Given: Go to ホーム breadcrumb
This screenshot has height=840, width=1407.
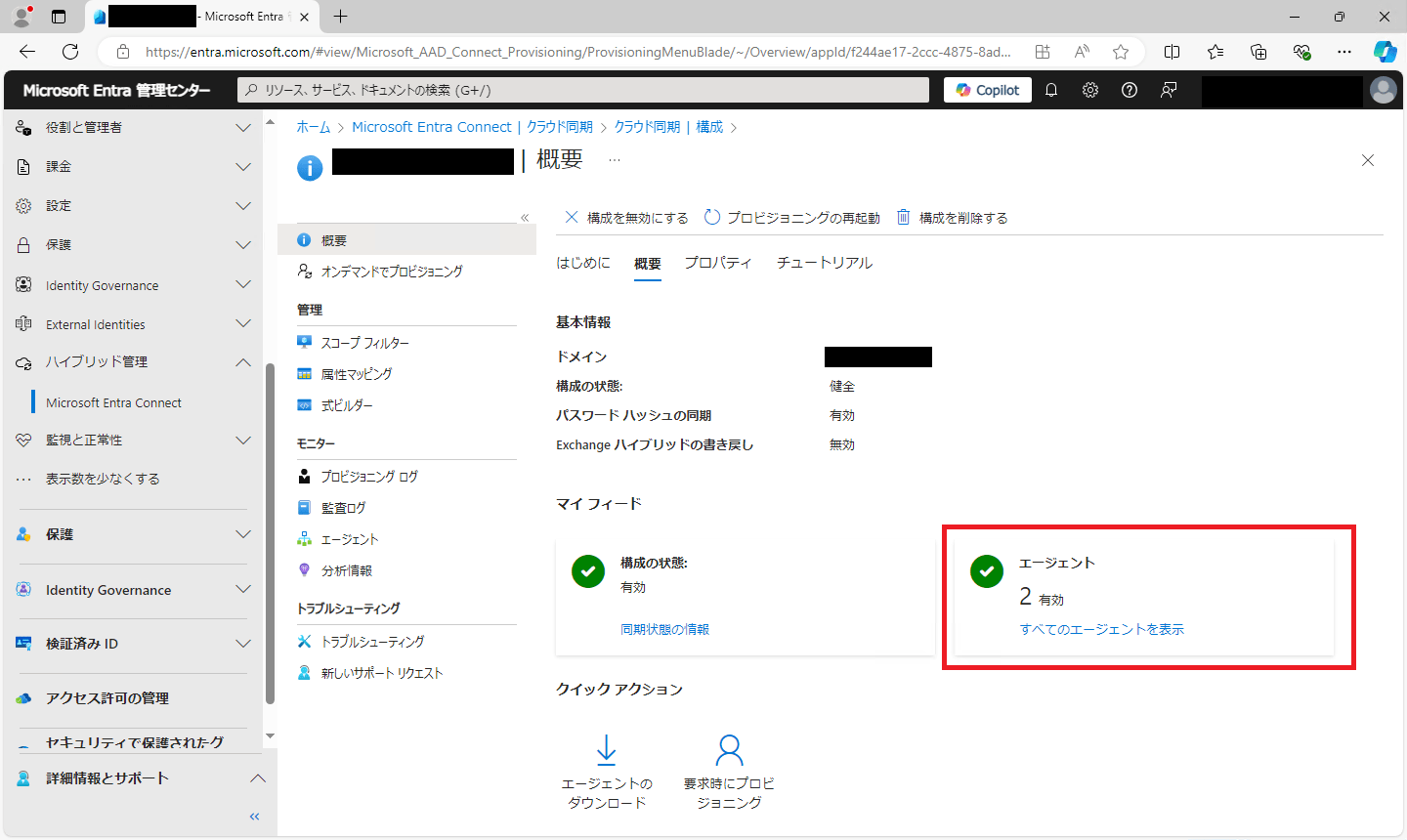Looking at the screenshot, I should (314, 127).
